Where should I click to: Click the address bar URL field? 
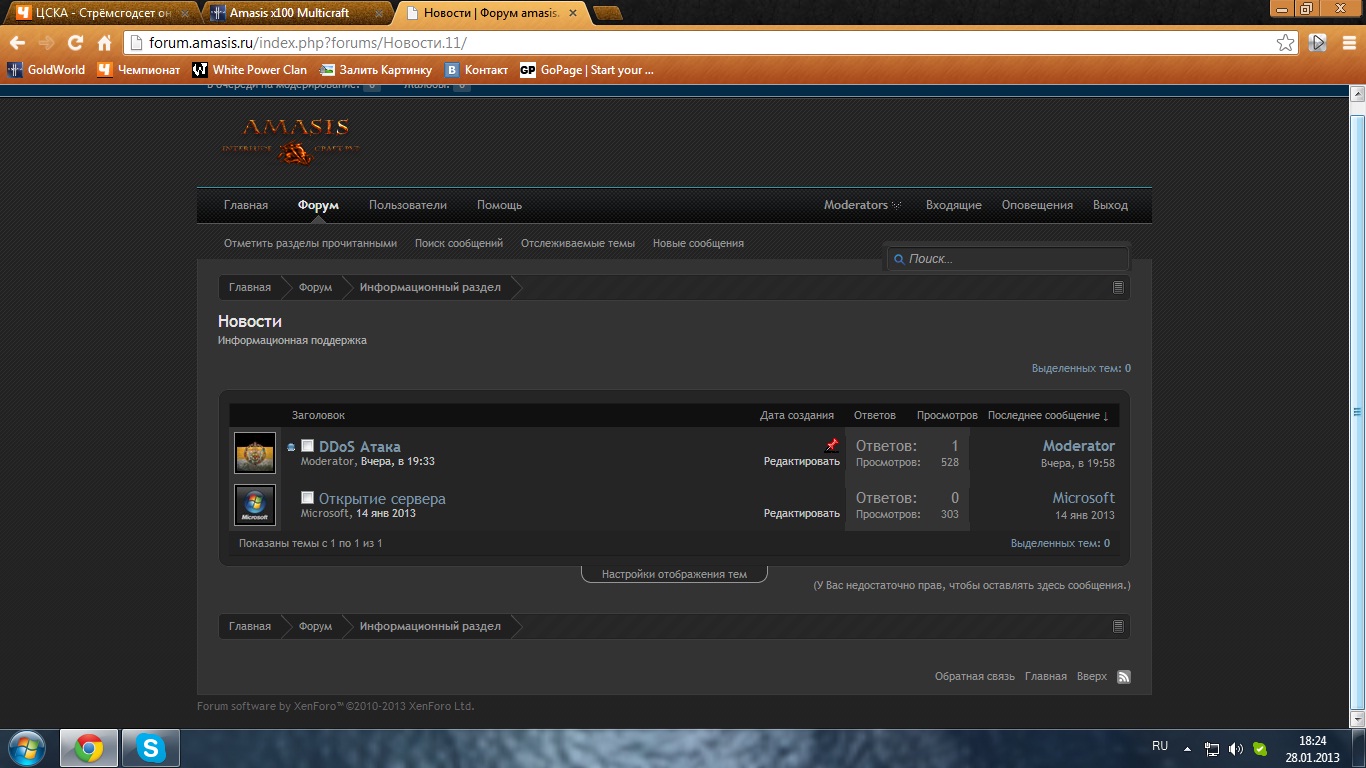(x=700, y=43)
